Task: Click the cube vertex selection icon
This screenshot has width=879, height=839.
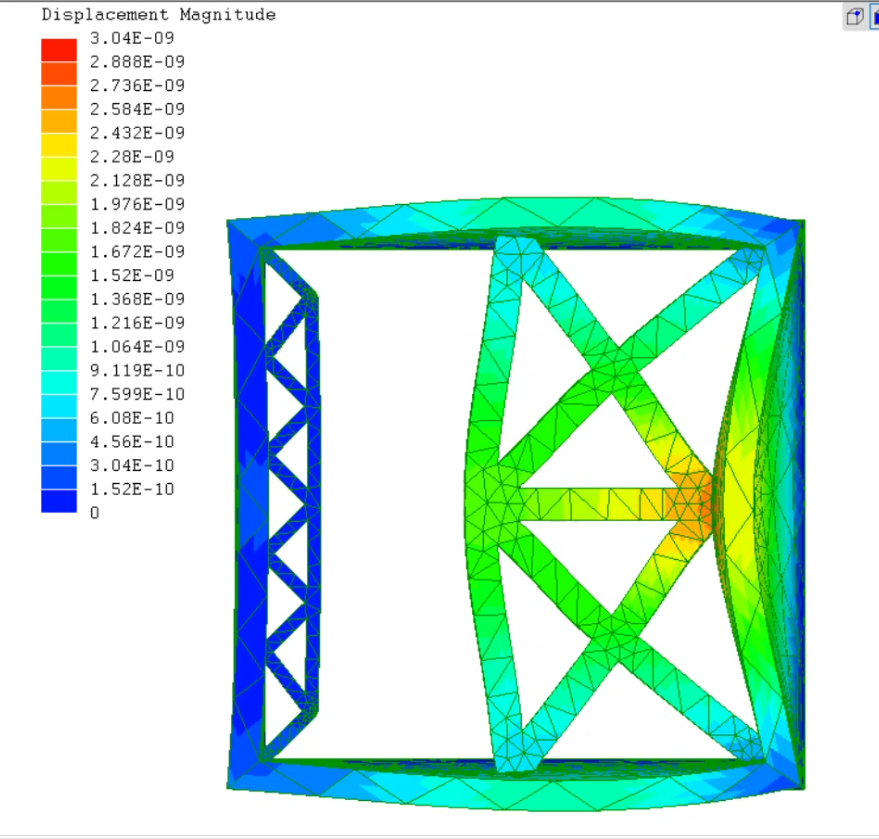Action: point(854,17)
